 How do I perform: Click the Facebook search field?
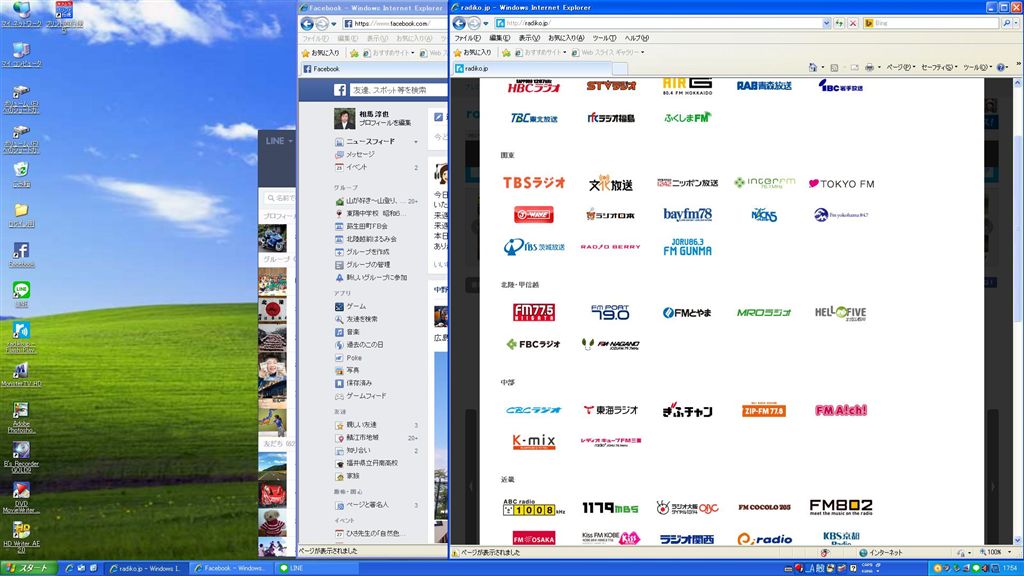pyautogui.click(x=397, y=90)
